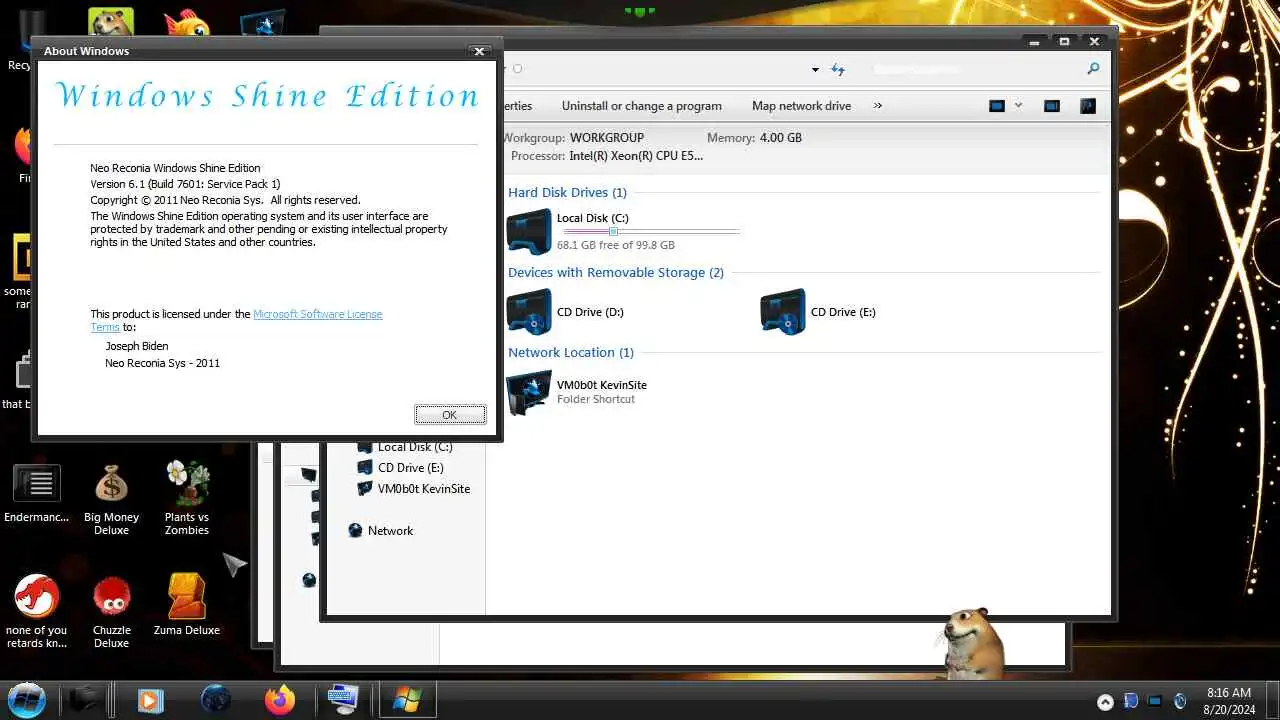Click the Action Center flag tray icon
The height and width of the screenshot is (720, 1280).
[1131, 701]
